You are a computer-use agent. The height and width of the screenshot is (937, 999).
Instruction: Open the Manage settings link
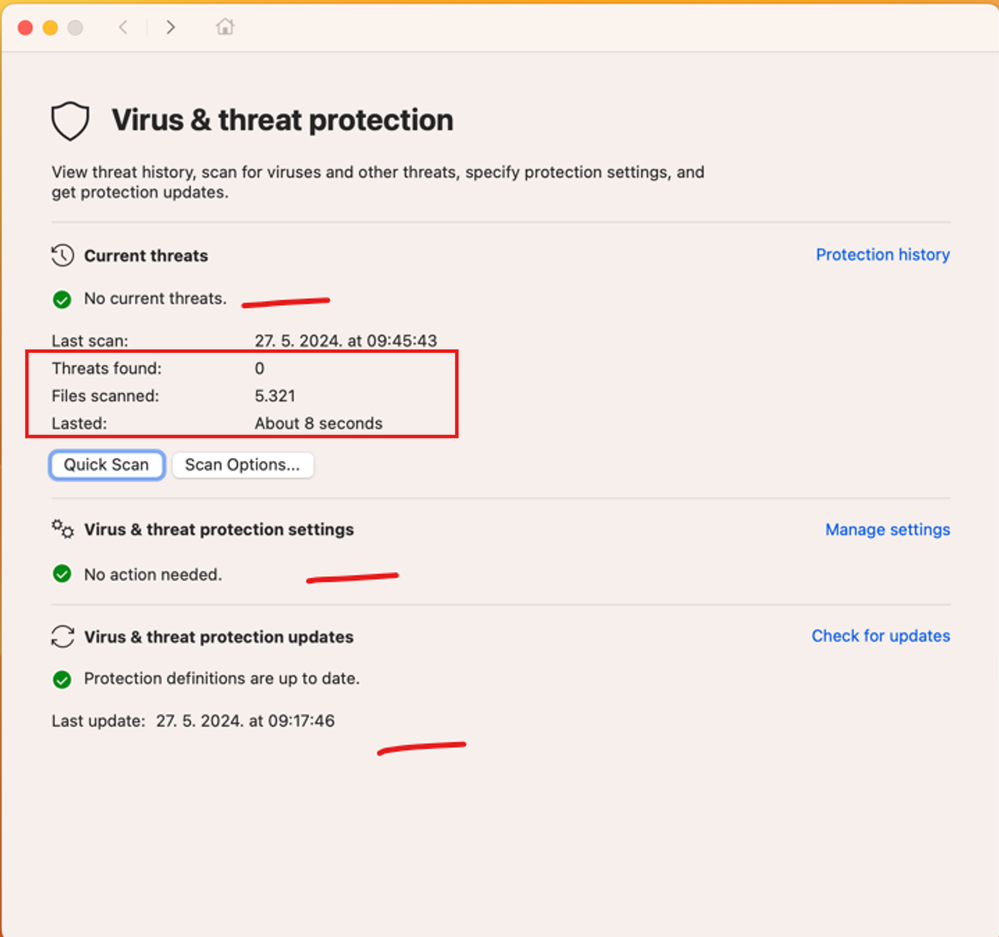(887, 530)
